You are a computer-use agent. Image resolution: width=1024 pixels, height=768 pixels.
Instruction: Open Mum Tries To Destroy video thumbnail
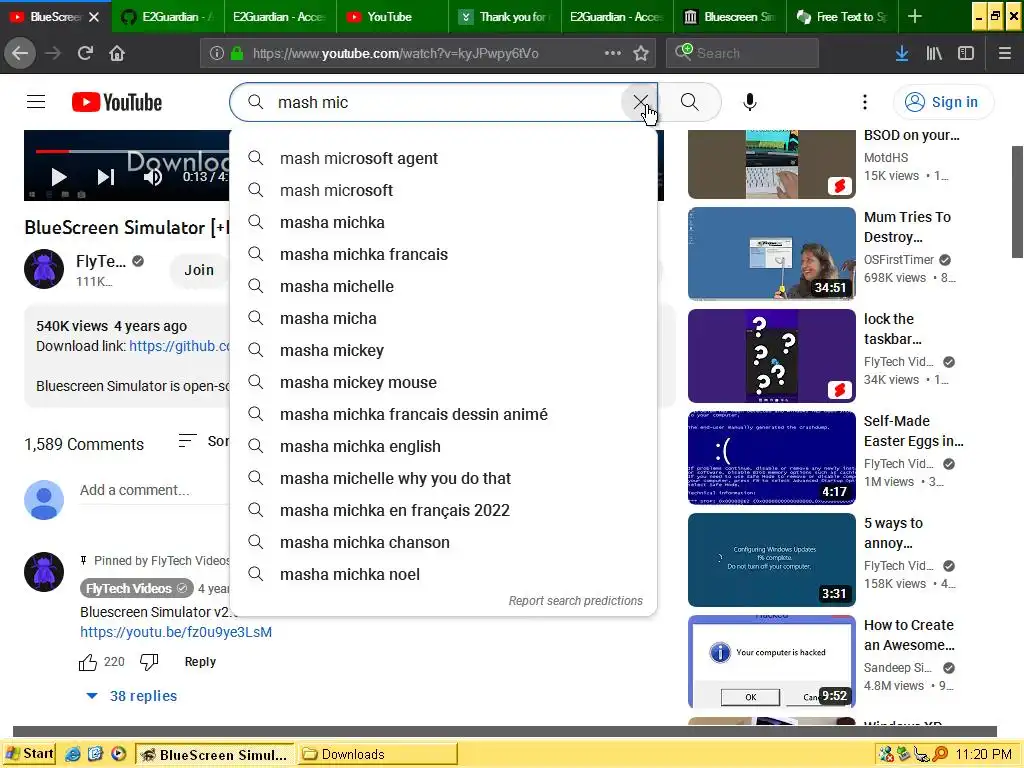pyautogui.click(x=771, y=253)
